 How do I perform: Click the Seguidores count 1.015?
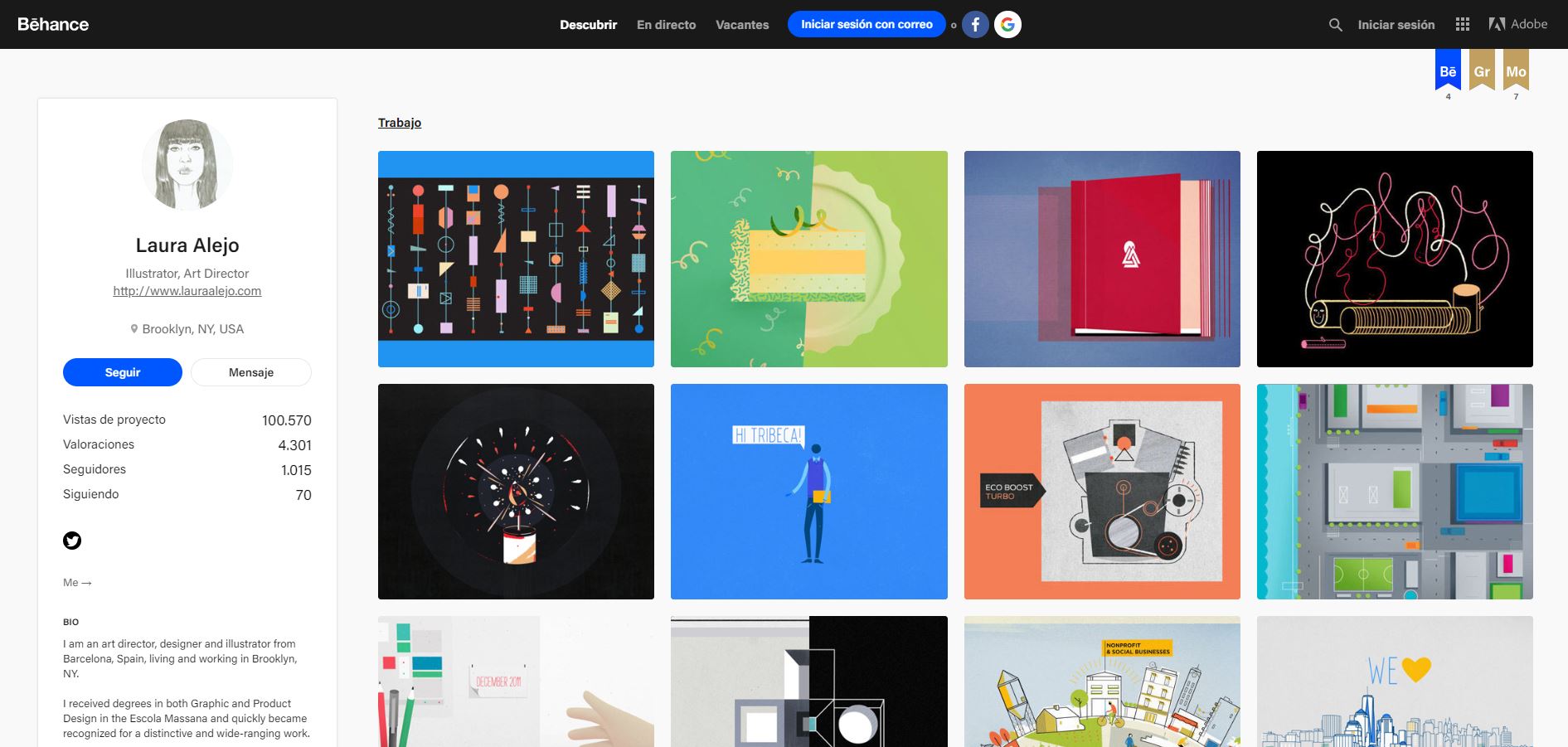tap(296, 470)
